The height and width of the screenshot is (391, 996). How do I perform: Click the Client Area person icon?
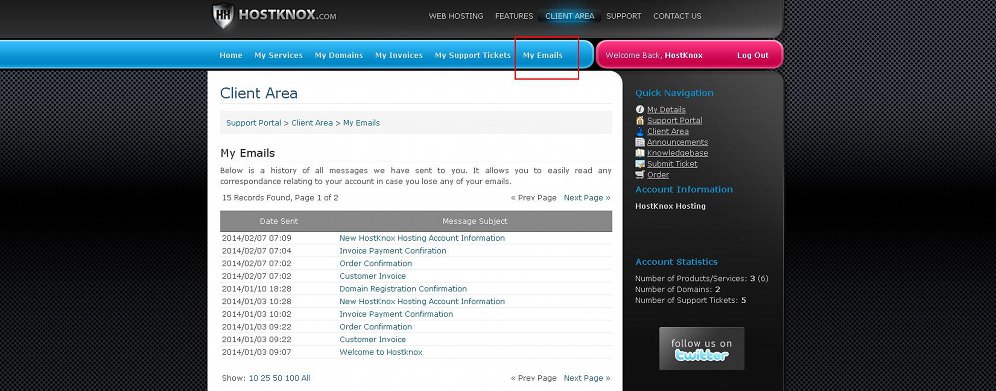(640, 131)
